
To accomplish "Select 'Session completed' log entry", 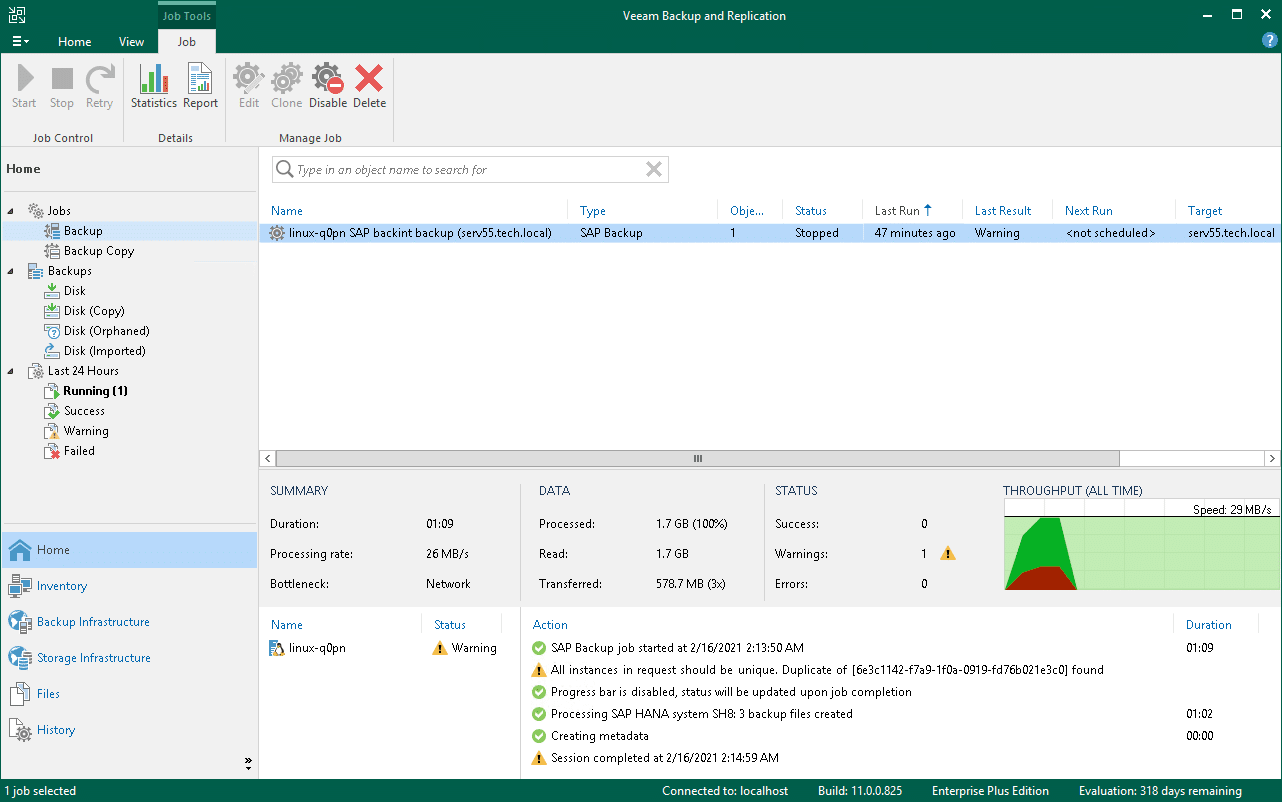I will 664,758.
